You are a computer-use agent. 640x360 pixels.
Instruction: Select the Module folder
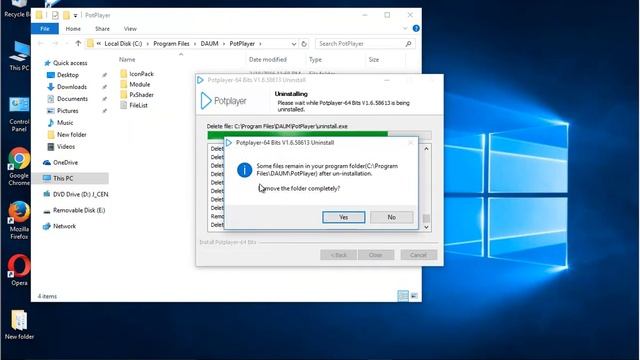tap(135, 84)
